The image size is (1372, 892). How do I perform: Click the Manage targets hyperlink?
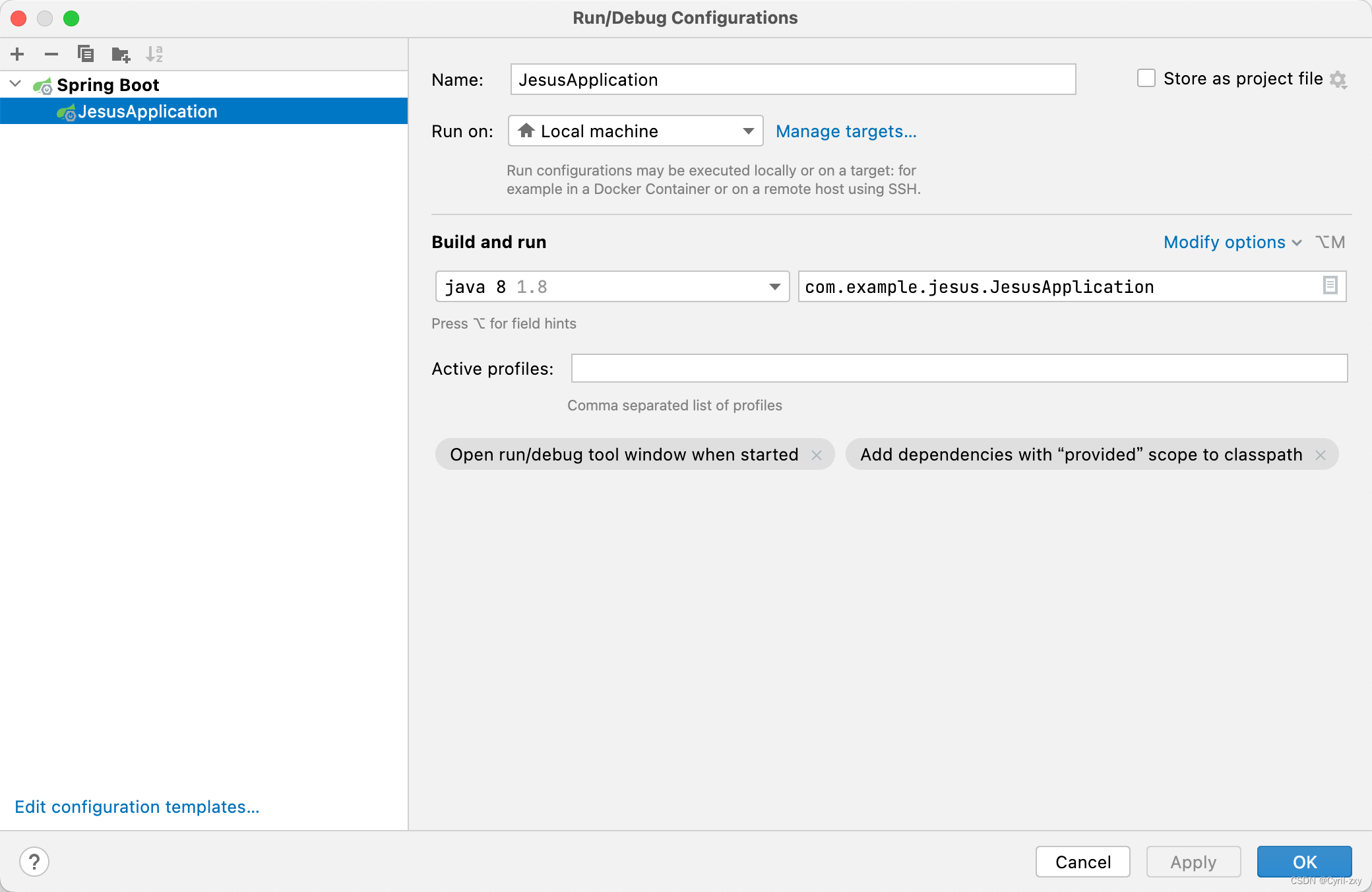846,131
